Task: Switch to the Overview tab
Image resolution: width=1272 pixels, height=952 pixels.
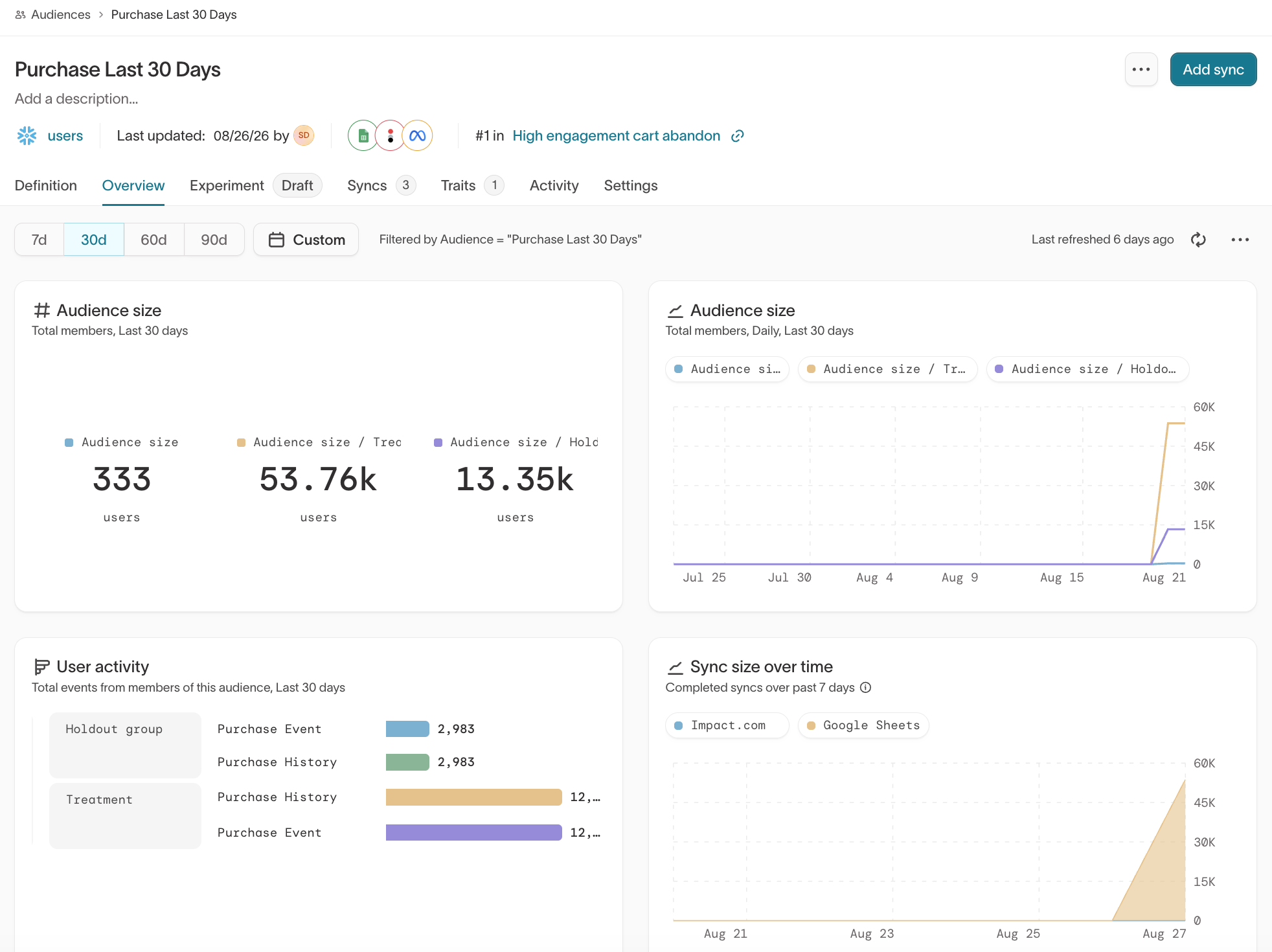Action: click(x=133, y=186)
